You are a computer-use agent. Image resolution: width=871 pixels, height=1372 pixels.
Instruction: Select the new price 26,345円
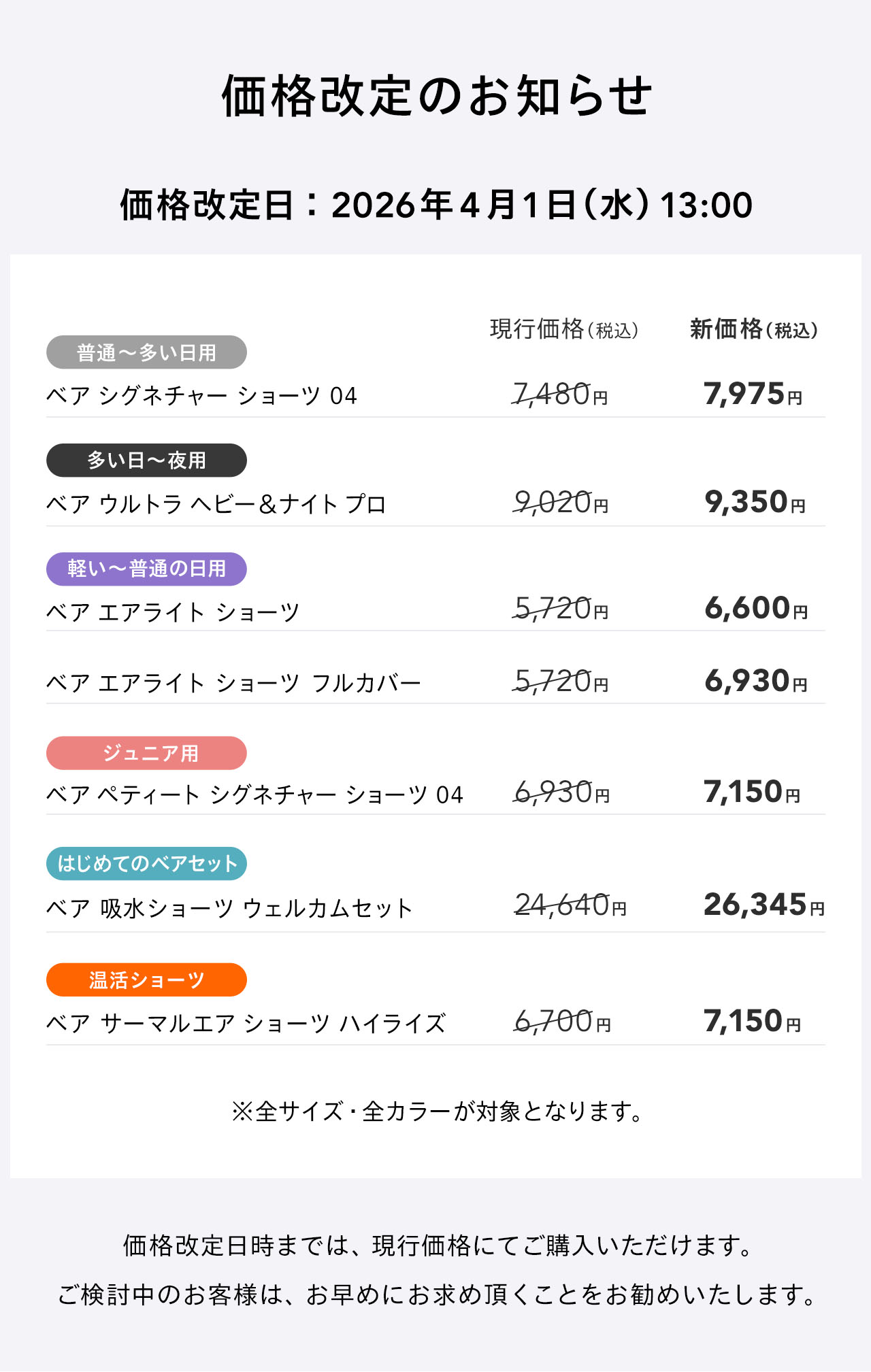tap(763, 905)
